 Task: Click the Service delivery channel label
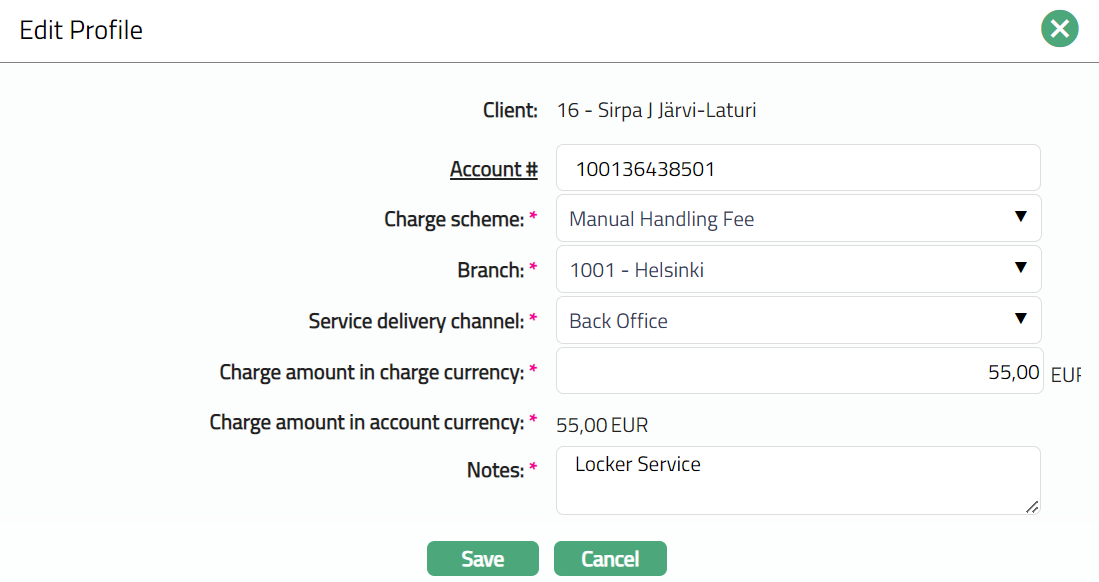coord(416,321)
